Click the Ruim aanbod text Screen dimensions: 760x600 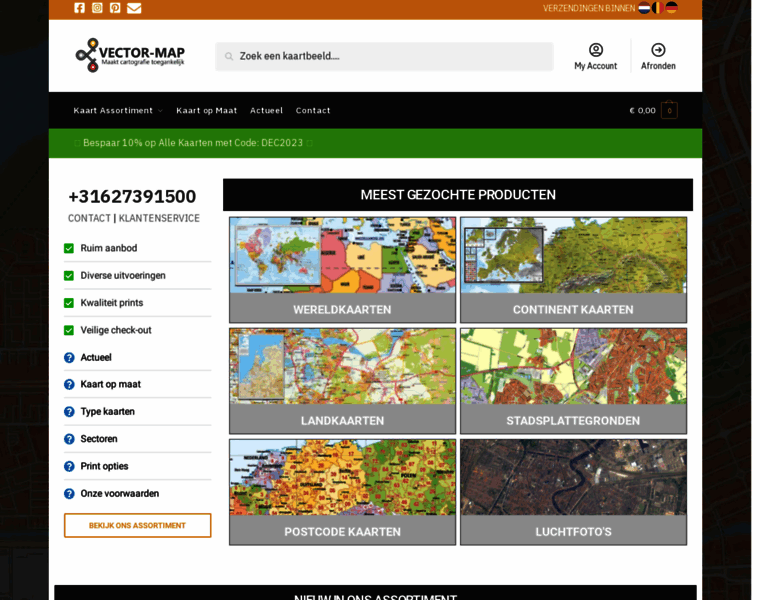tap(109, 248)
